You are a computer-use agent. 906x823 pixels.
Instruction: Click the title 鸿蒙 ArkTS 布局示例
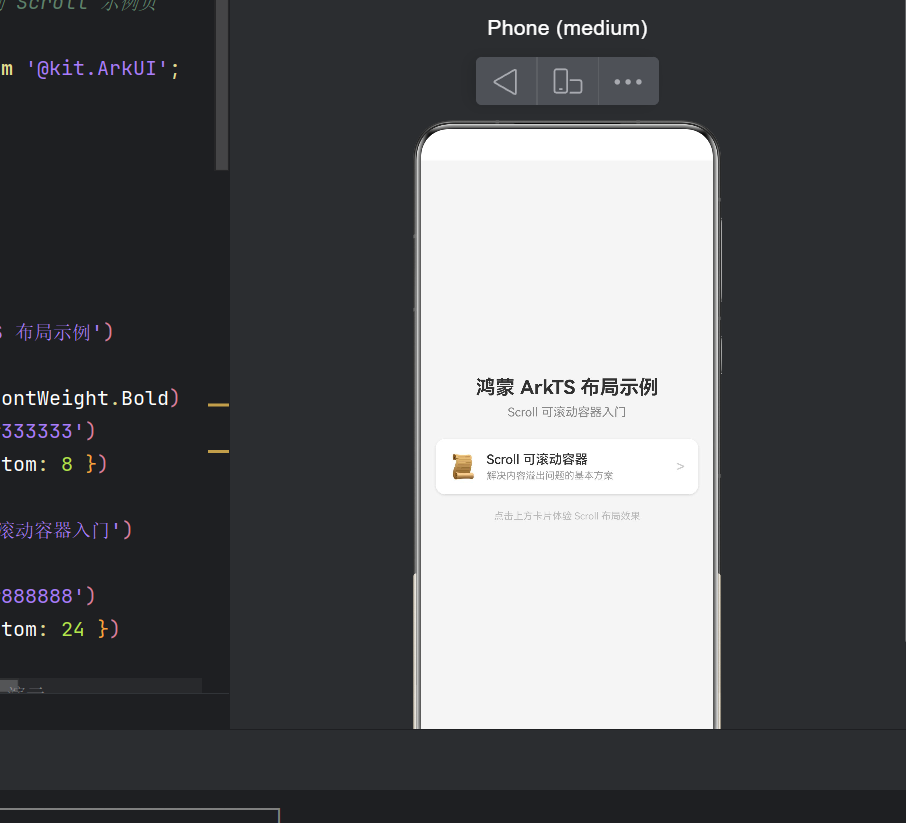click(x=567, y=387)
